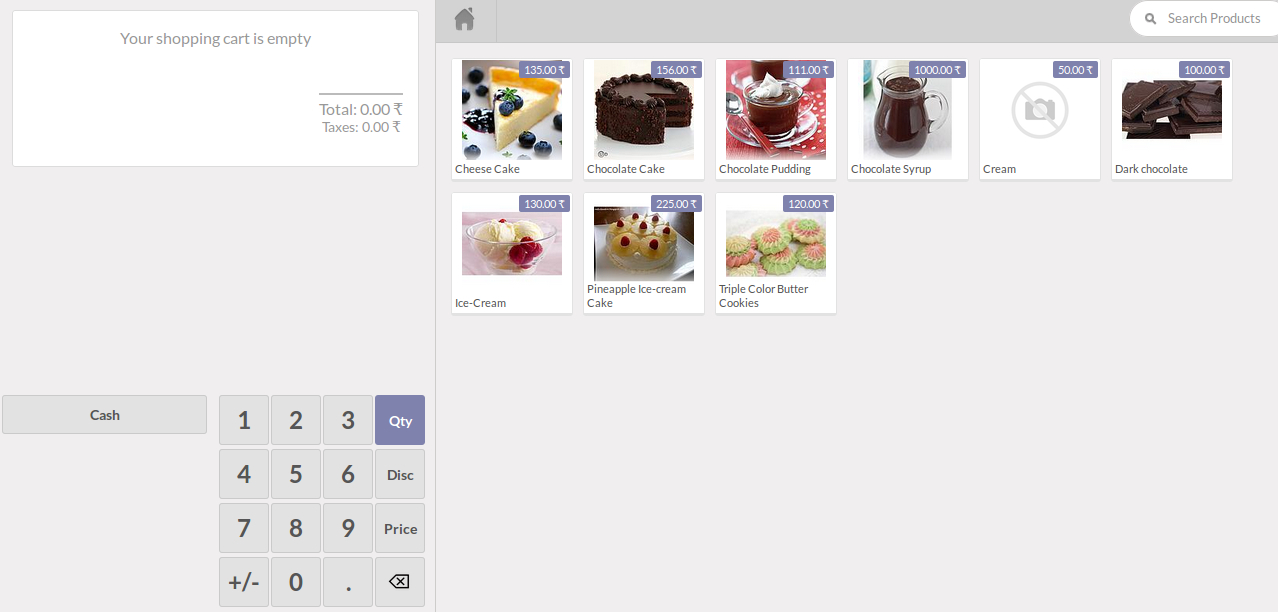Image resolution: width=1278 pixels, height=612 pixels.
Task: Switch numpad to Qty mode
Action: pyautogui.click(x=400, y=420)
